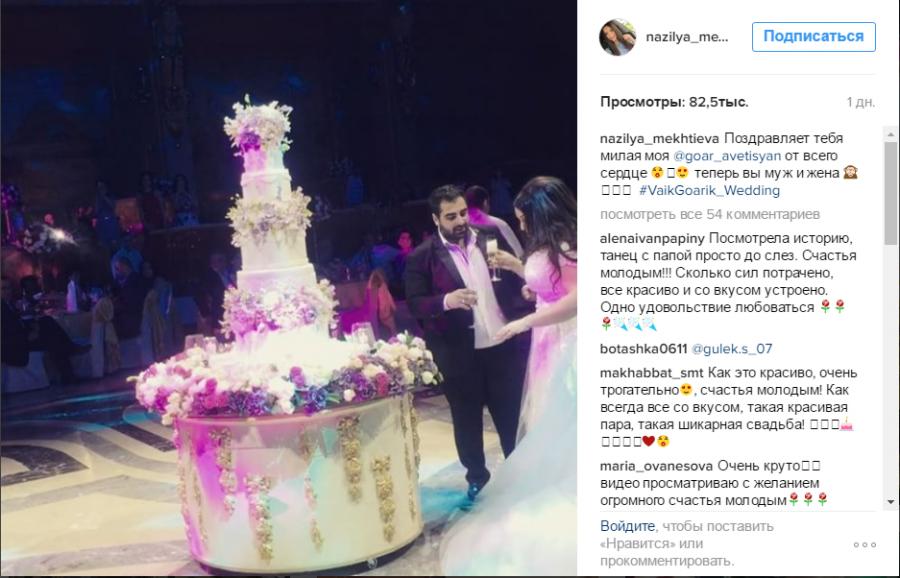Open the #VaikGoarik_Wedding hashtag
Screen dimensions: 900x578
pos(709,190)
